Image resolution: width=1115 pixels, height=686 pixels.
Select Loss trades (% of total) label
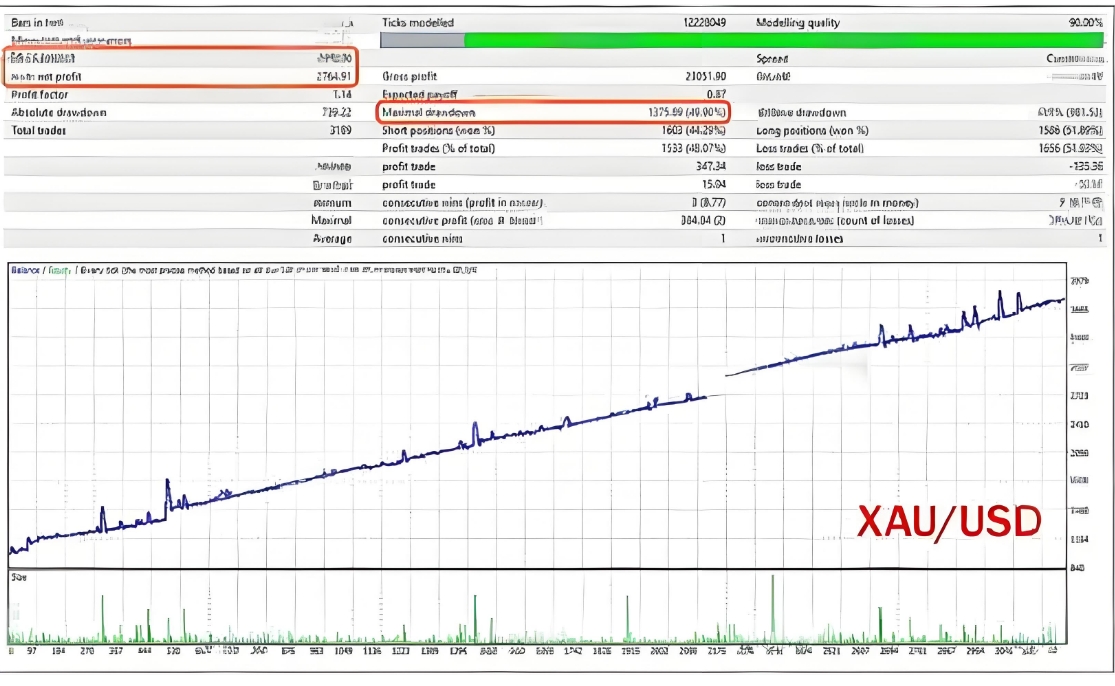coord(810,148)
